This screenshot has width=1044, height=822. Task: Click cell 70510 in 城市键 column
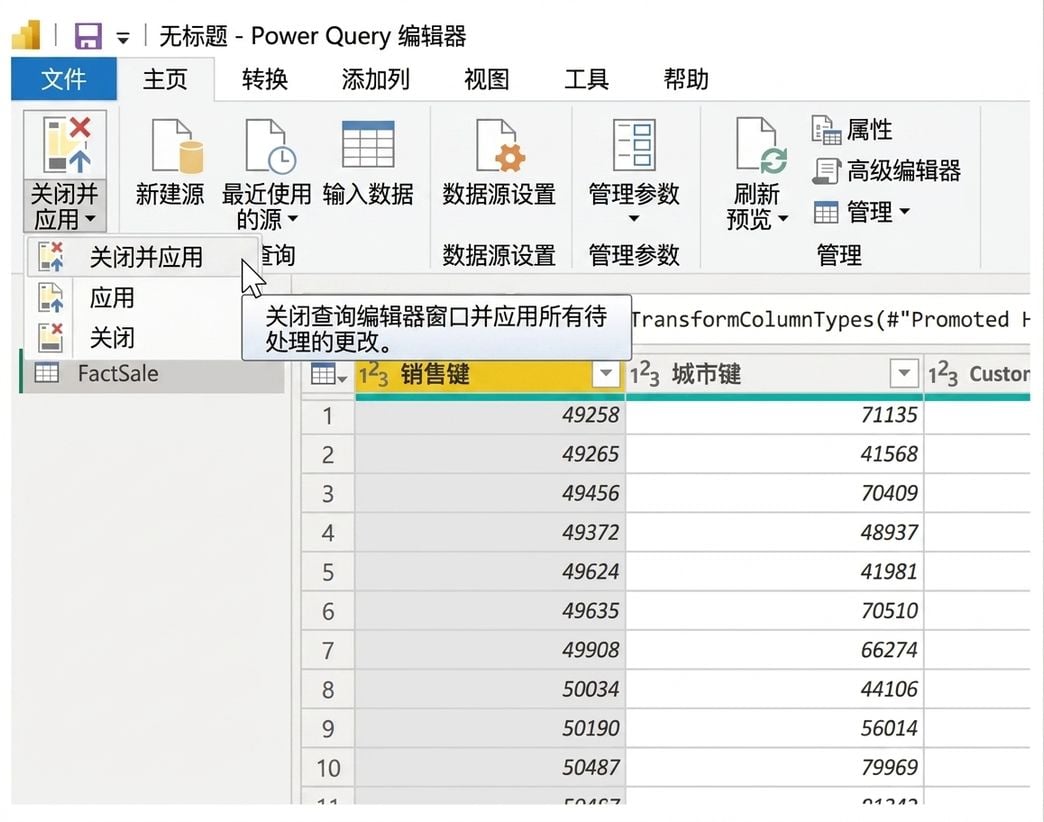click(774, 611)
